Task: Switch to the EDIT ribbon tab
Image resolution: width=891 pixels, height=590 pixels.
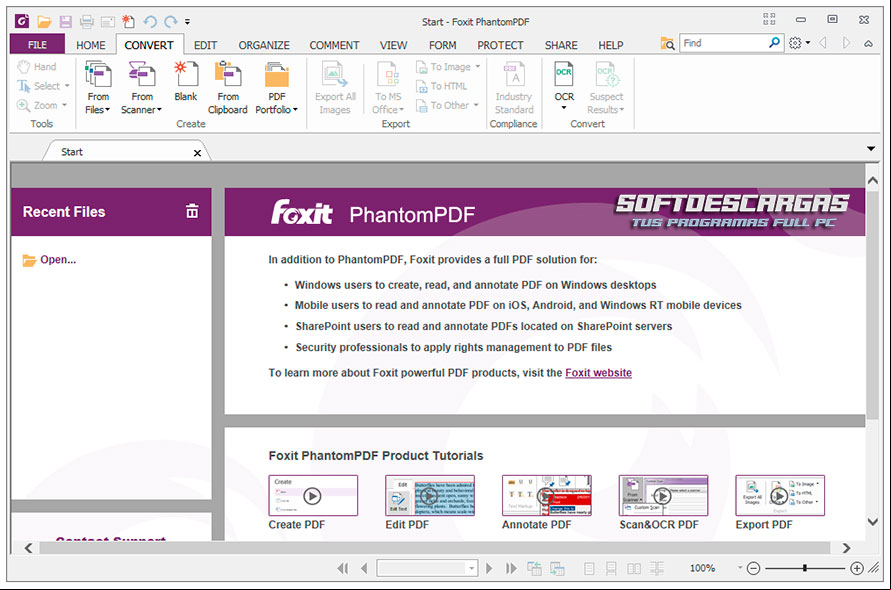Action: (x=205, y=45)
